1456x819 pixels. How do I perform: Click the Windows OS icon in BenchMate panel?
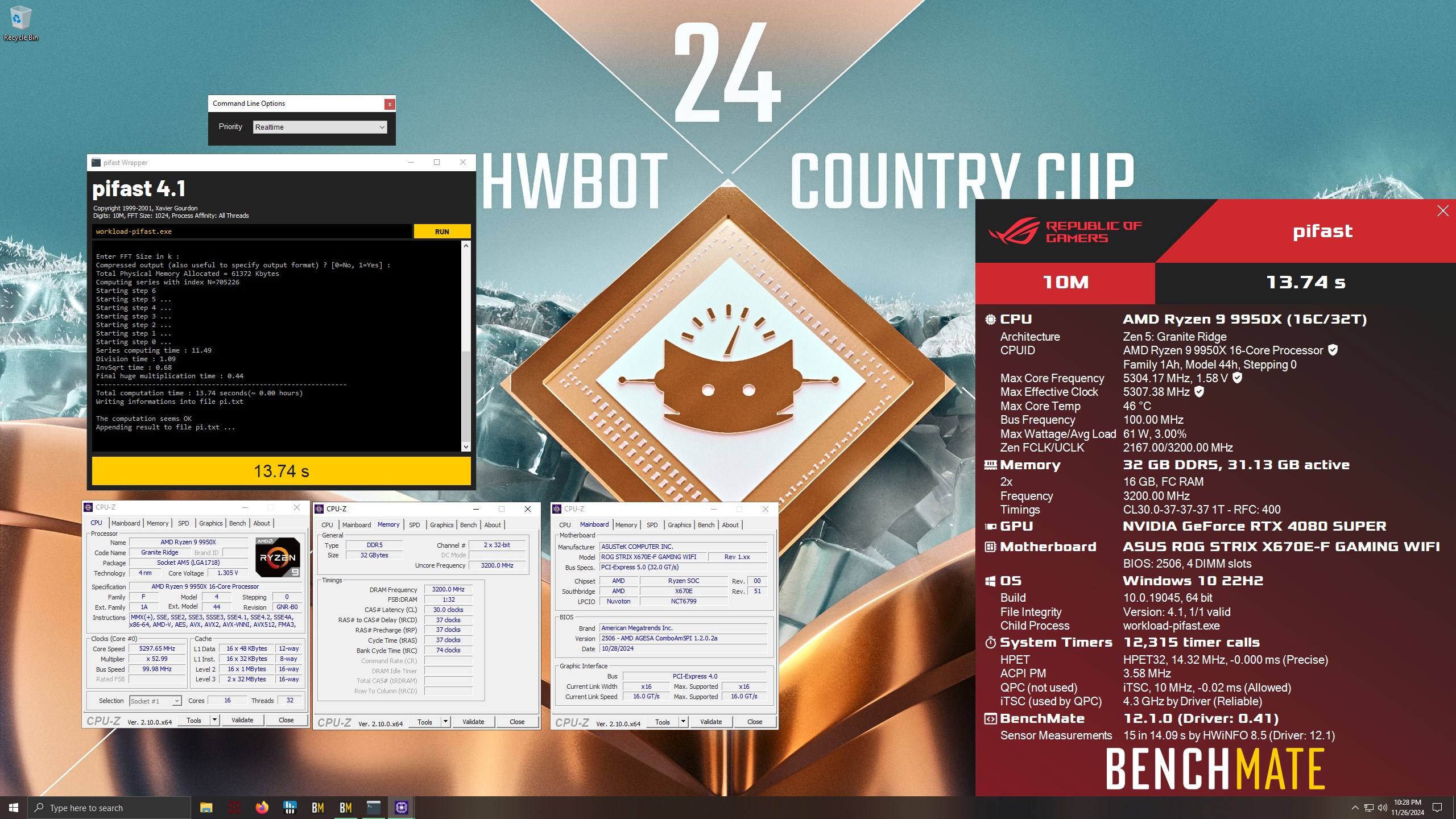(990, 581)
